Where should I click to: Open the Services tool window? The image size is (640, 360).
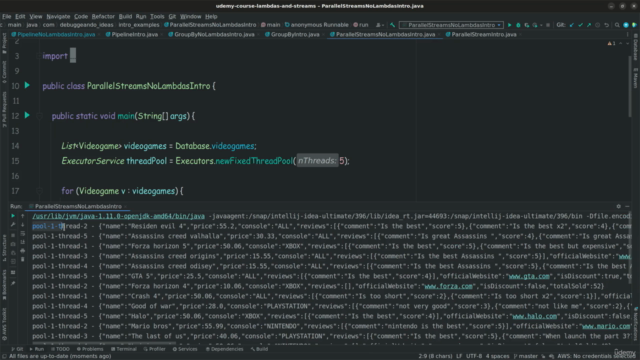point(185,349)
